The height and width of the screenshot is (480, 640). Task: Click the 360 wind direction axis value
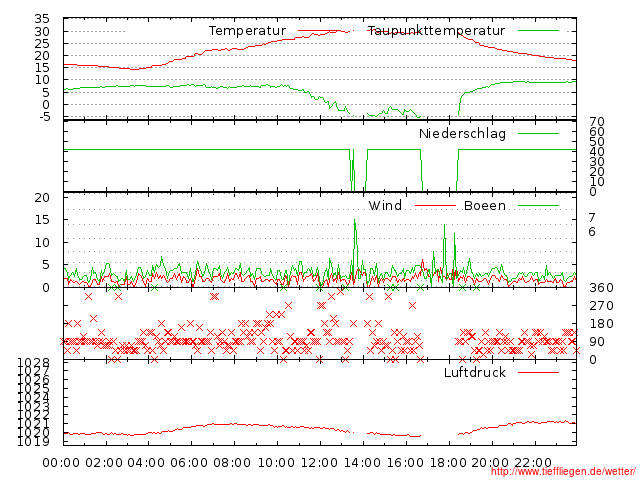(601, 288)
